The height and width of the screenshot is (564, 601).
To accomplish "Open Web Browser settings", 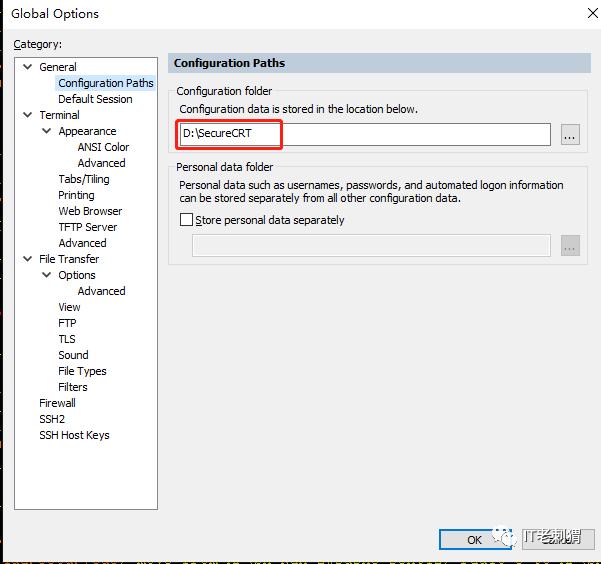I will pos(90,211).
